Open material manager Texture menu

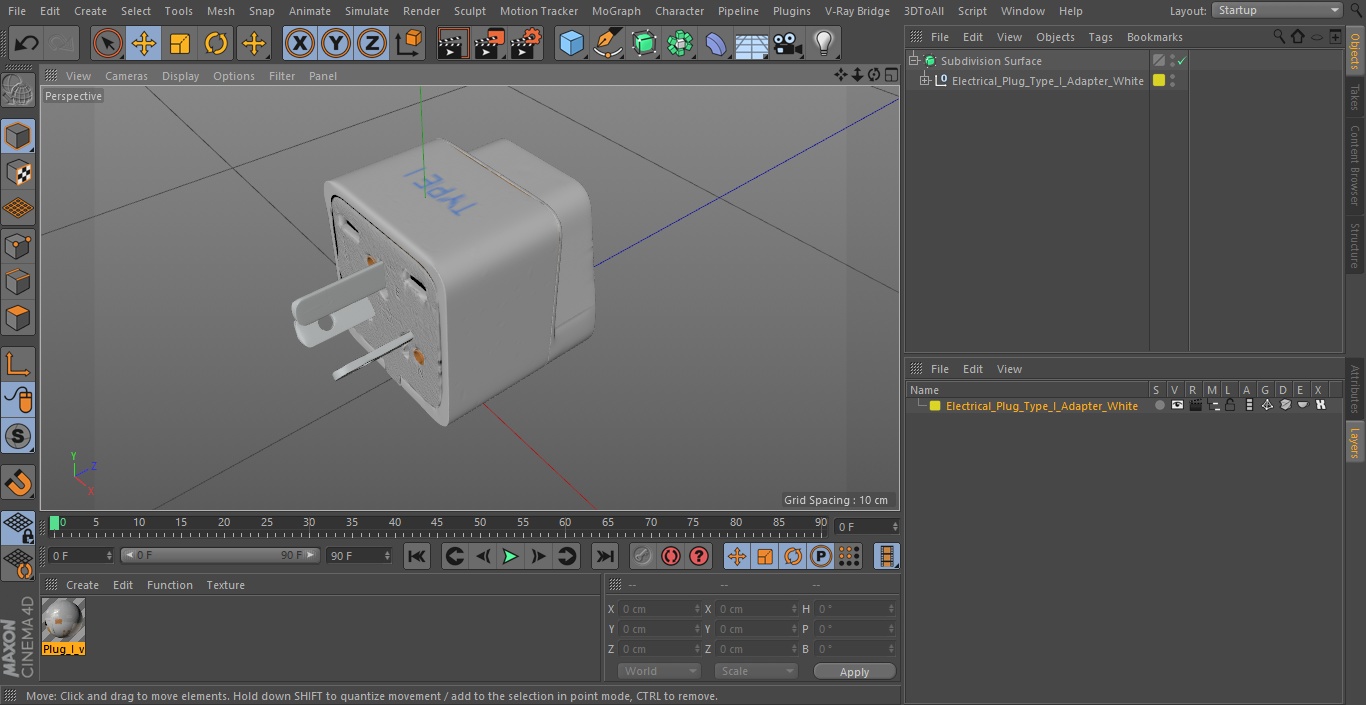point(225,585)
